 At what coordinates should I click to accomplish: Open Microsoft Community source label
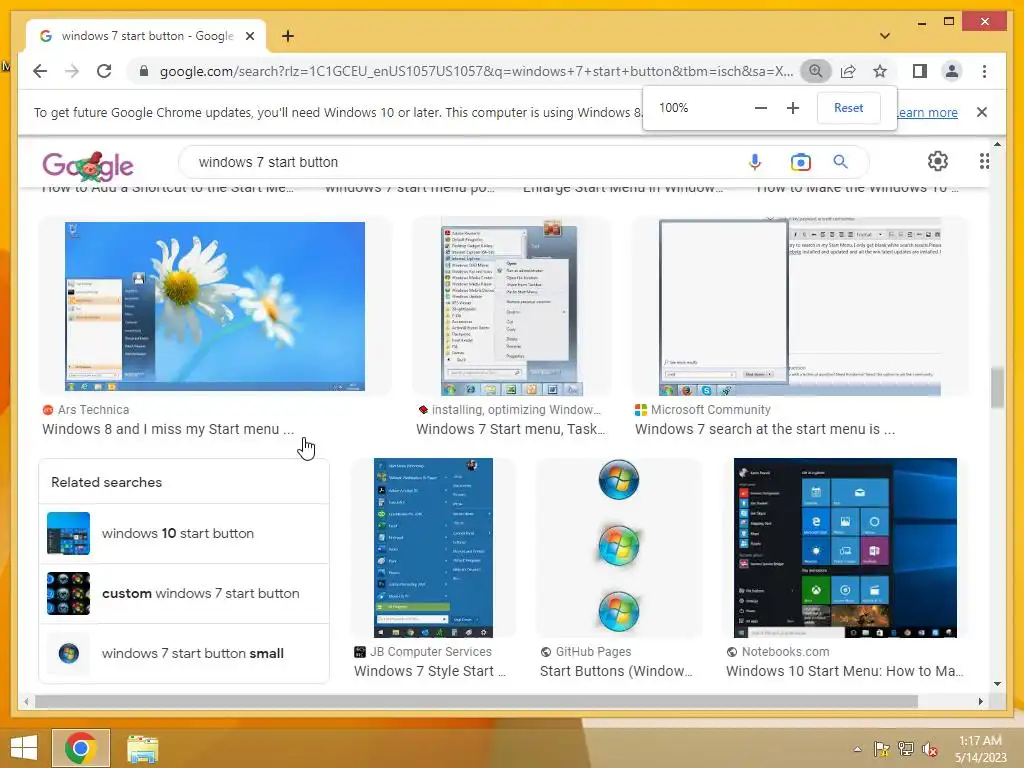(703, 409)
